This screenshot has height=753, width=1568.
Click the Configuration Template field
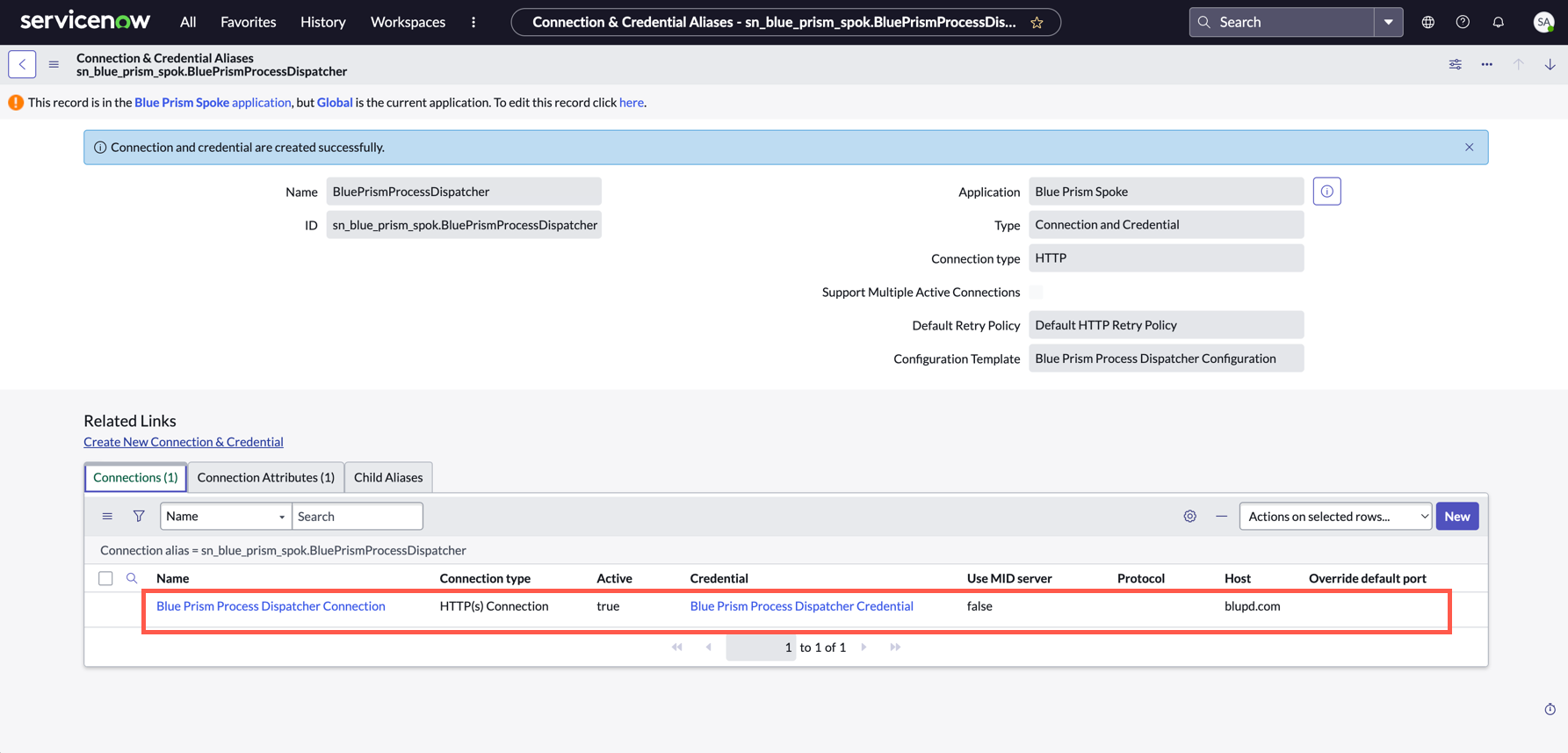1166,358
